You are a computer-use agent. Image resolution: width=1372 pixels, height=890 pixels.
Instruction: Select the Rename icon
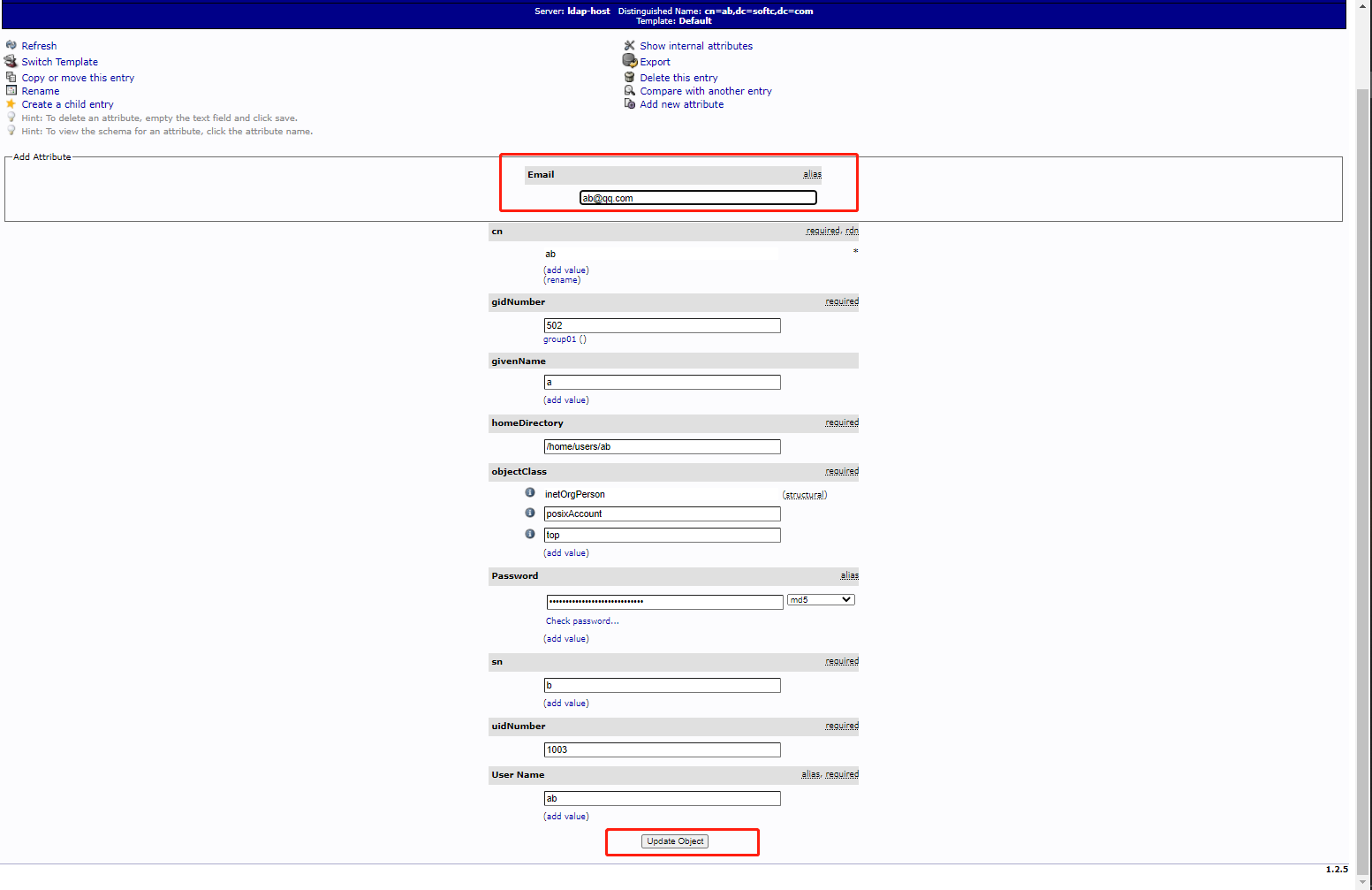11,90
